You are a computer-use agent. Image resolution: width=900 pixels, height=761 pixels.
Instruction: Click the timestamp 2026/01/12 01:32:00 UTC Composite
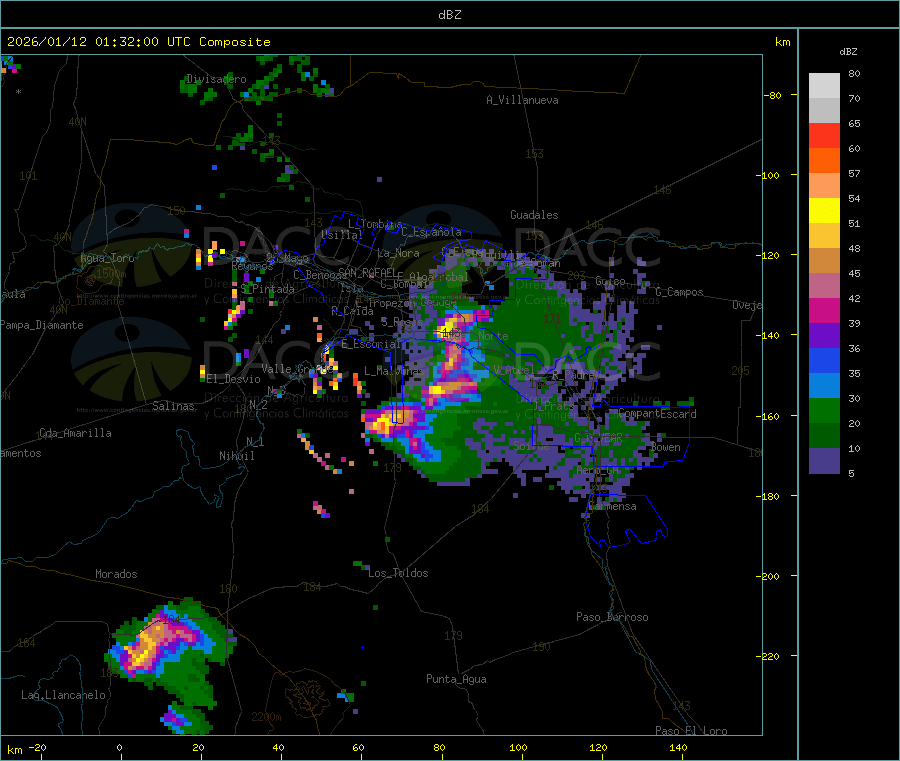[x=138, y=42]
